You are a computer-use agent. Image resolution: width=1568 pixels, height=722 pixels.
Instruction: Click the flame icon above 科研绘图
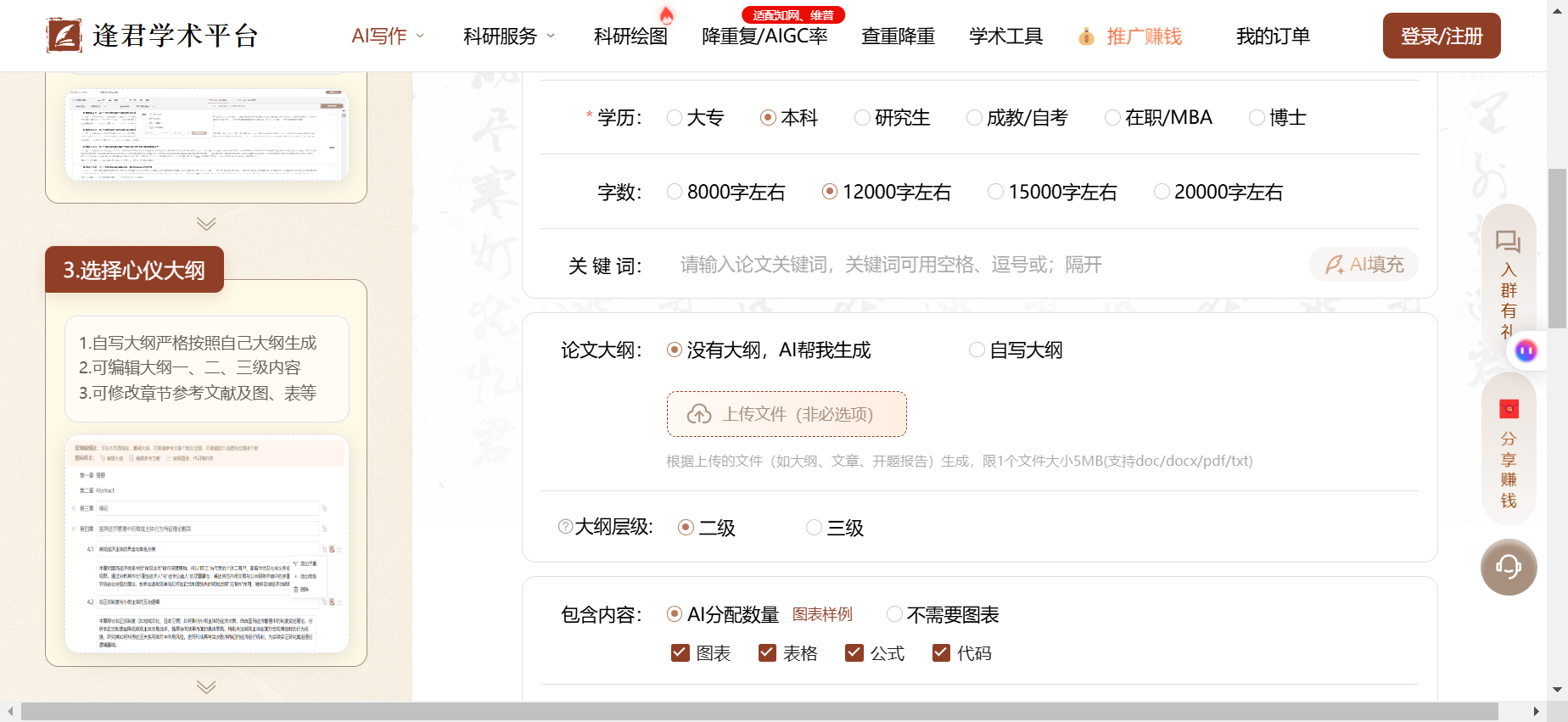[667, 14]
